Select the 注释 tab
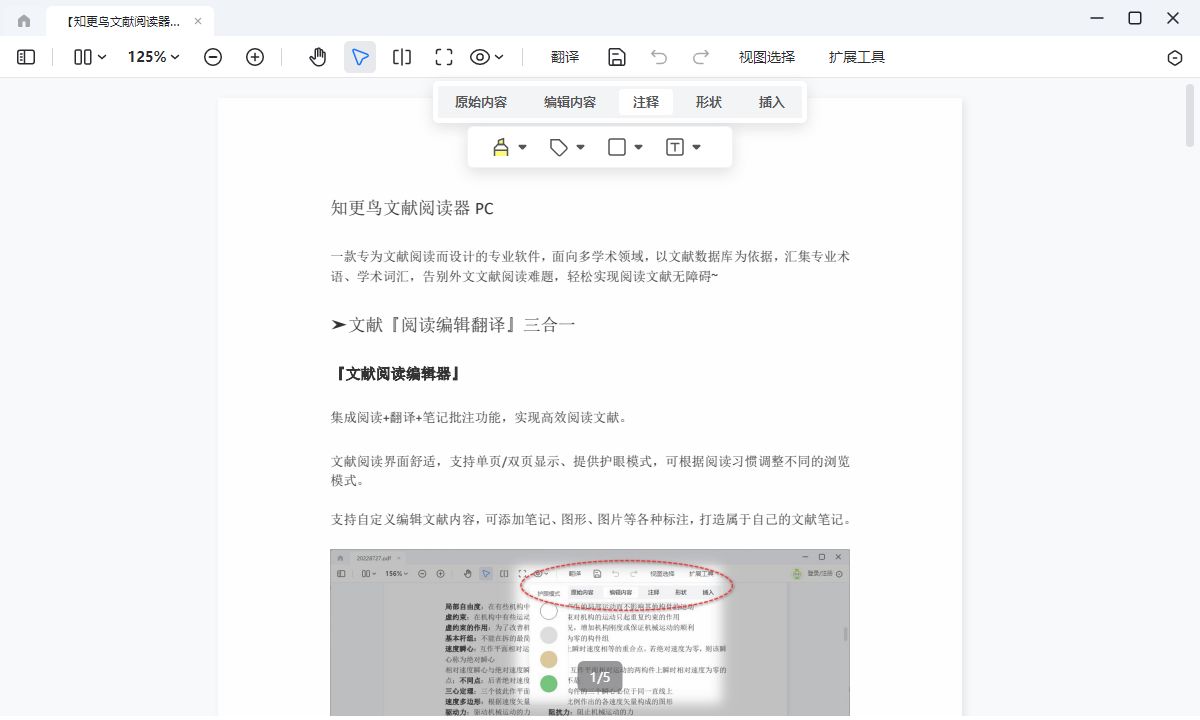1200x720 pixels. [646, 102]
